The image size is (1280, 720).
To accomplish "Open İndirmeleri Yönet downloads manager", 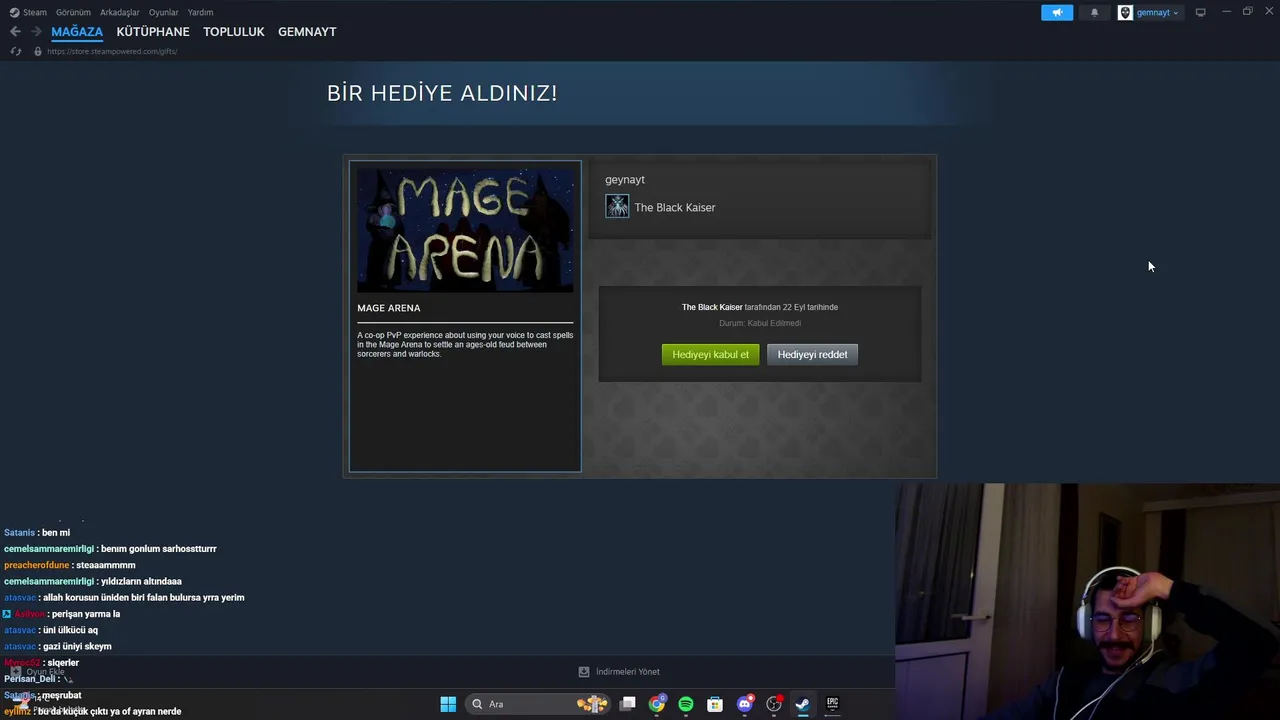I will (628, 672).
